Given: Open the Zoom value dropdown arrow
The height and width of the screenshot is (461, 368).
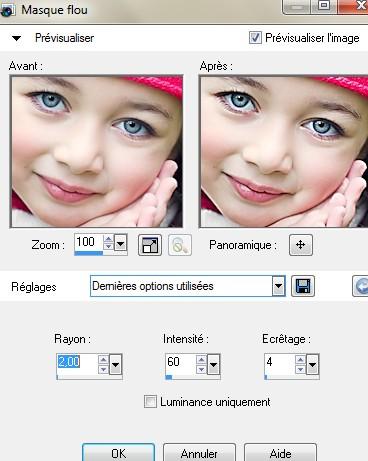Looking at the screenshot, I should tap(120, 243).
